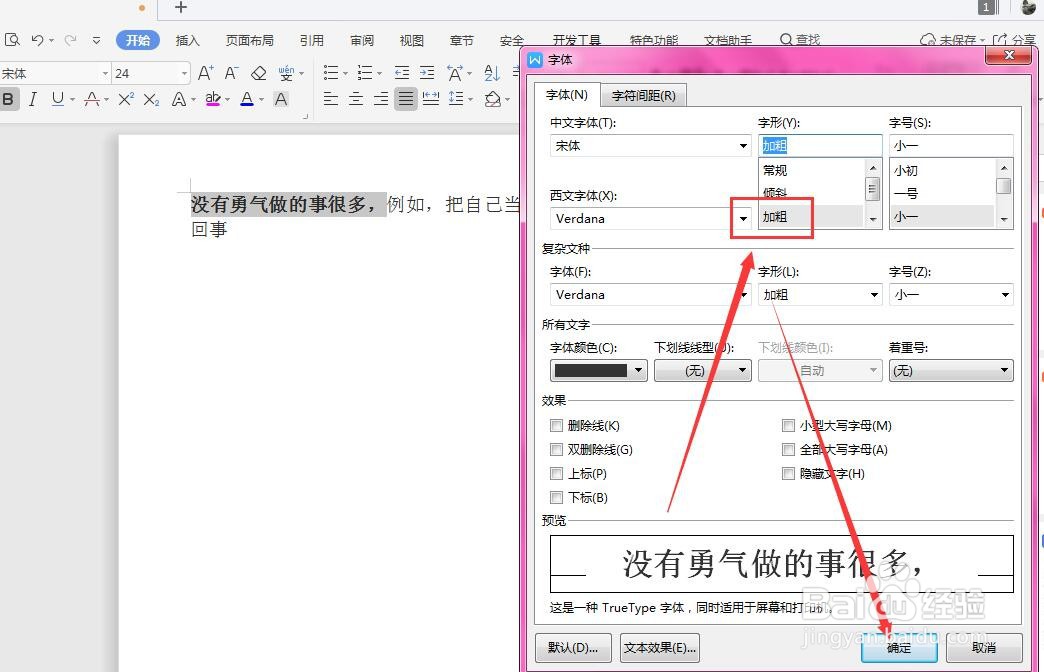This screenshot has width=1044, height=672.
Task: Select the justify alignment icon
Action: tap(405, 99)
